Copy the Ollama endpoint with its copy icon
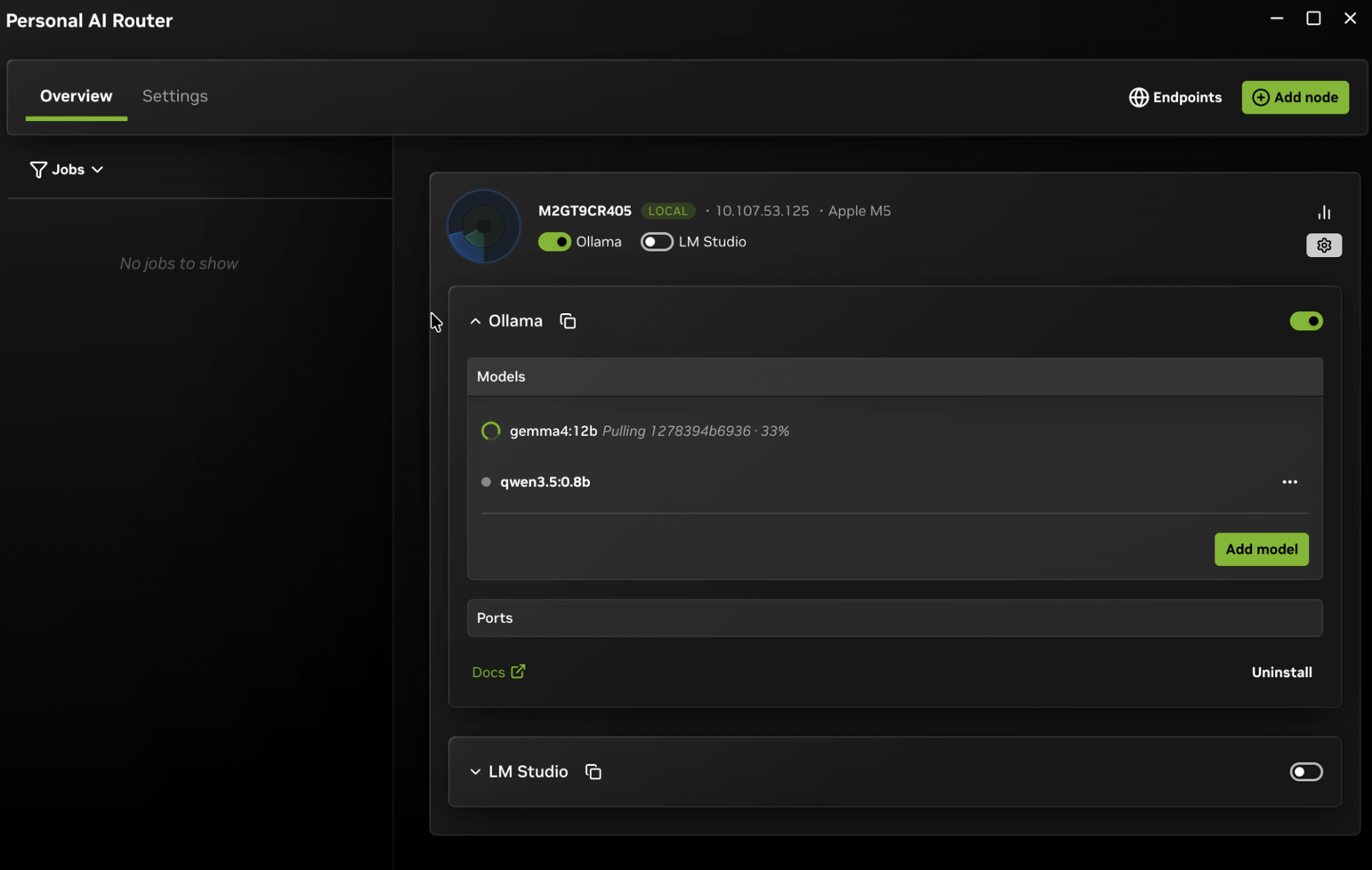1372x870 pixels. [568, 321]
